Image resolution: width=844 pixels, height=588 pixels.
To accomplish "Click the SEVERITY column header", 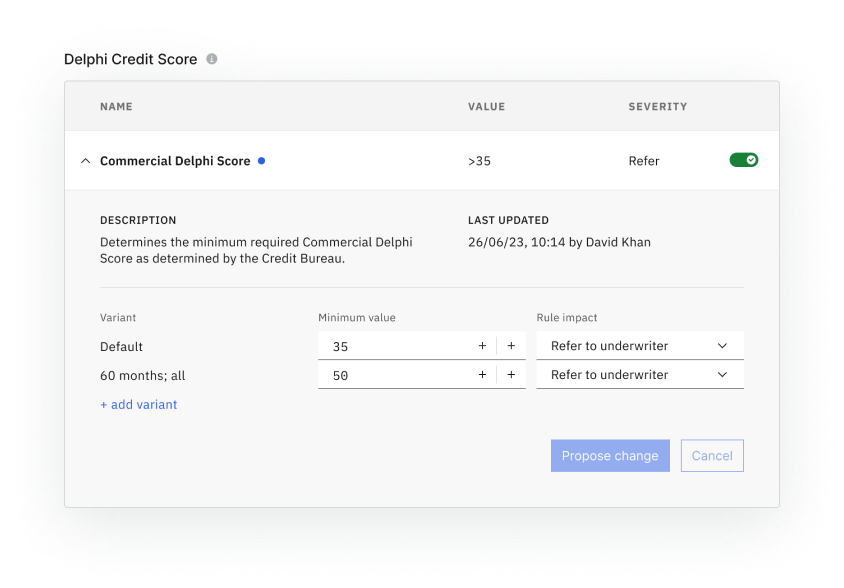I will point(657,107).
